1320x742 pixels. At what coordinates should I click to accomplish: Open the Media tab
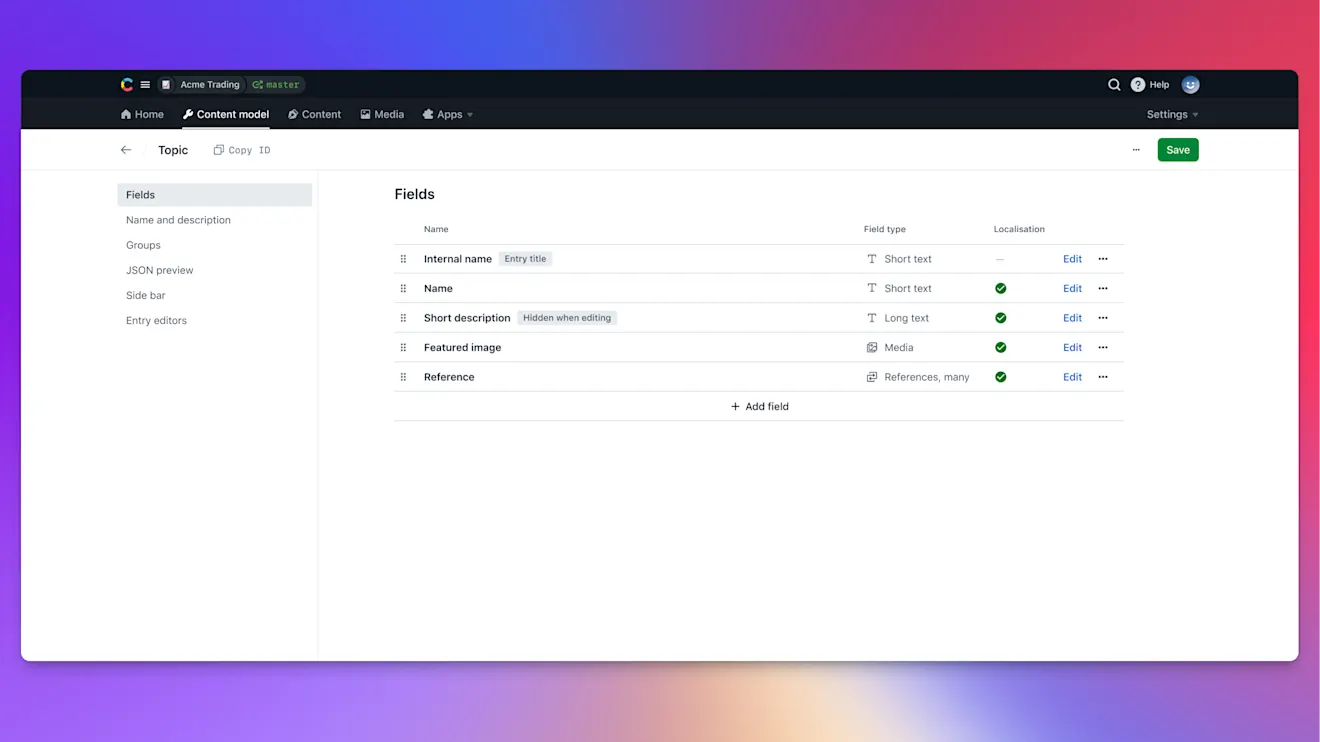click(x=382, y=114)
